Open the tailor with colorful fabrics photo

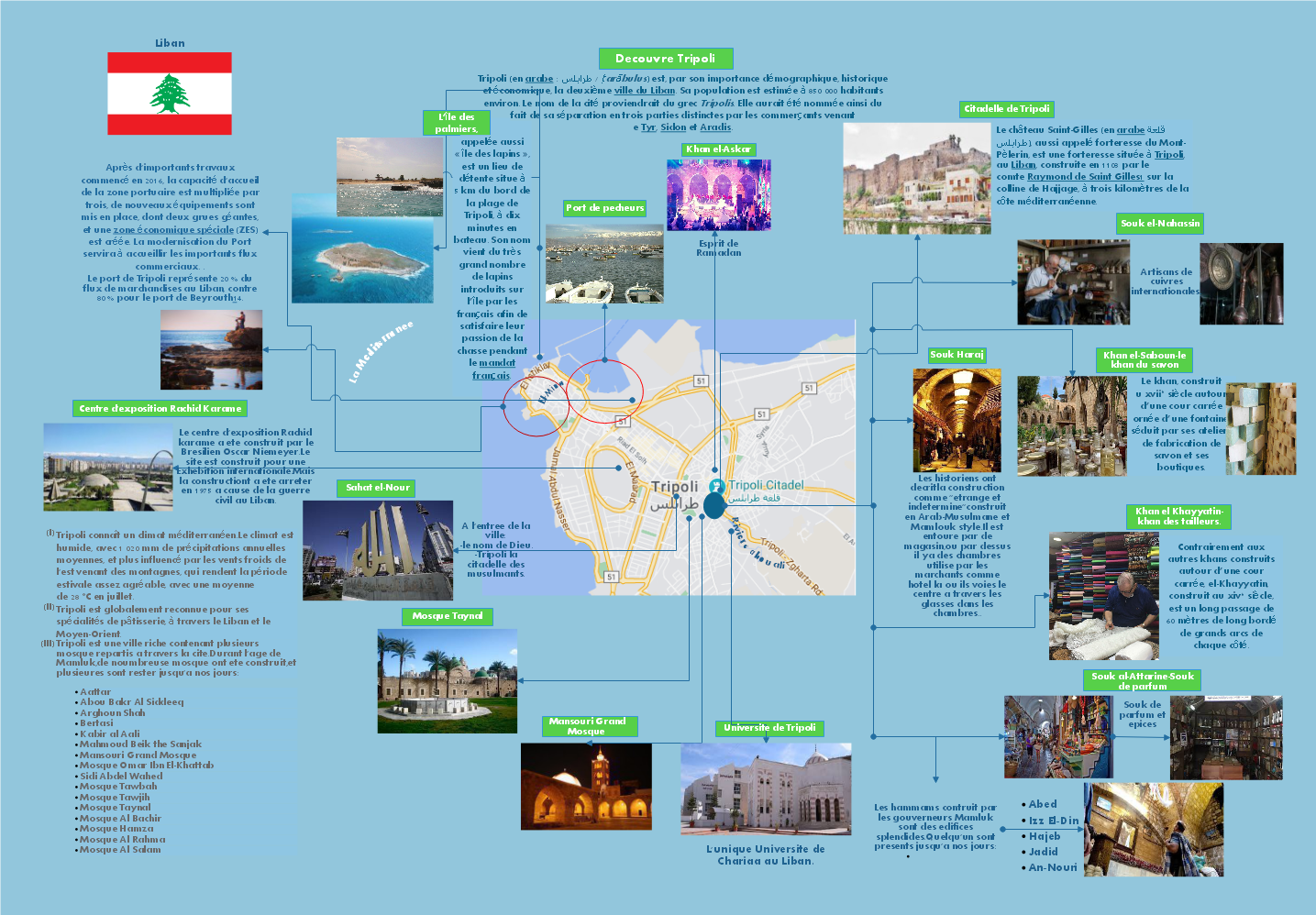1104,596
